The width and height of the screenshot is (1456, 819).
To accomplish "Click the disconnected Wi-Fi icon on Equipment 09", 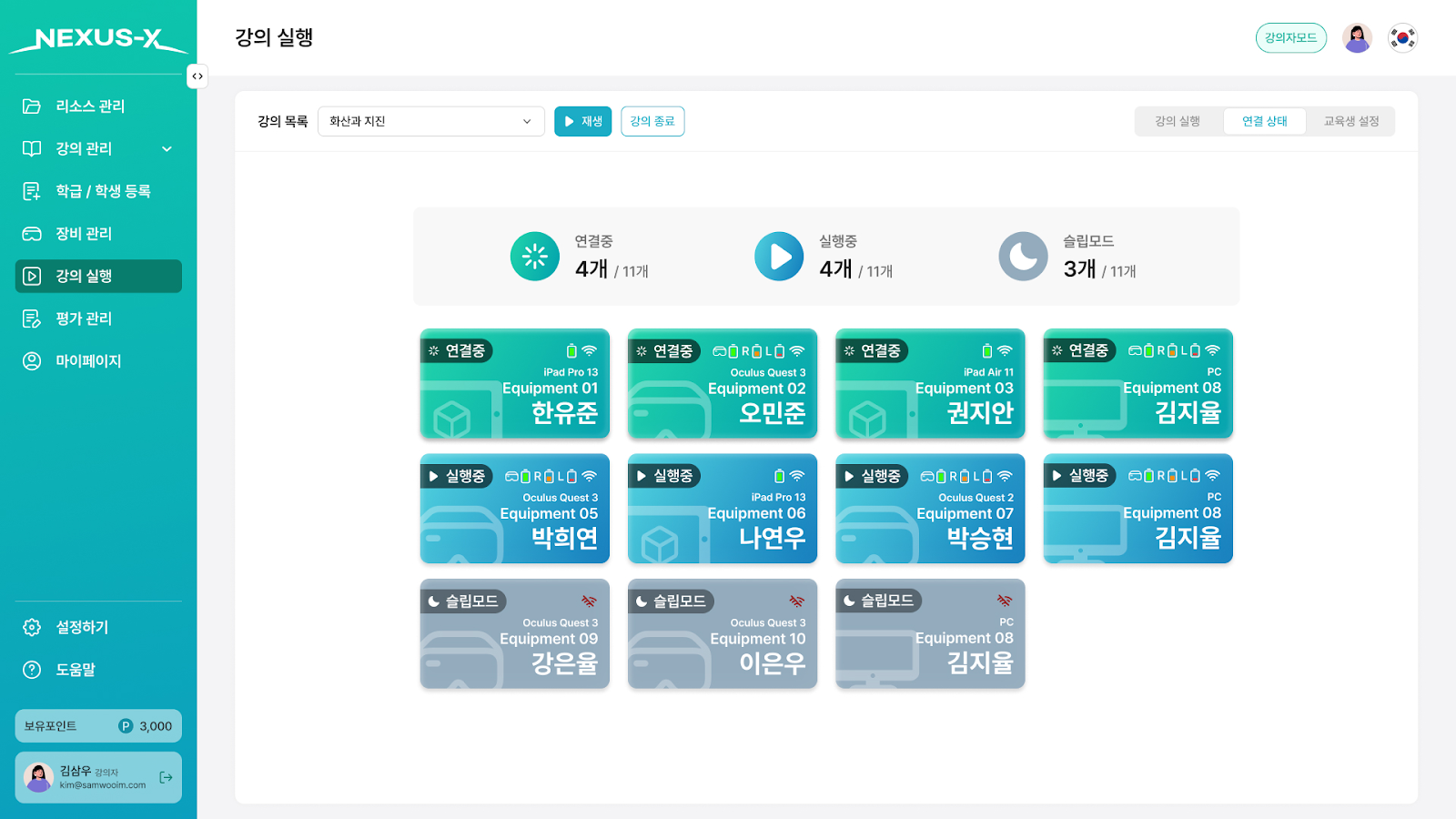I will 590,601.
